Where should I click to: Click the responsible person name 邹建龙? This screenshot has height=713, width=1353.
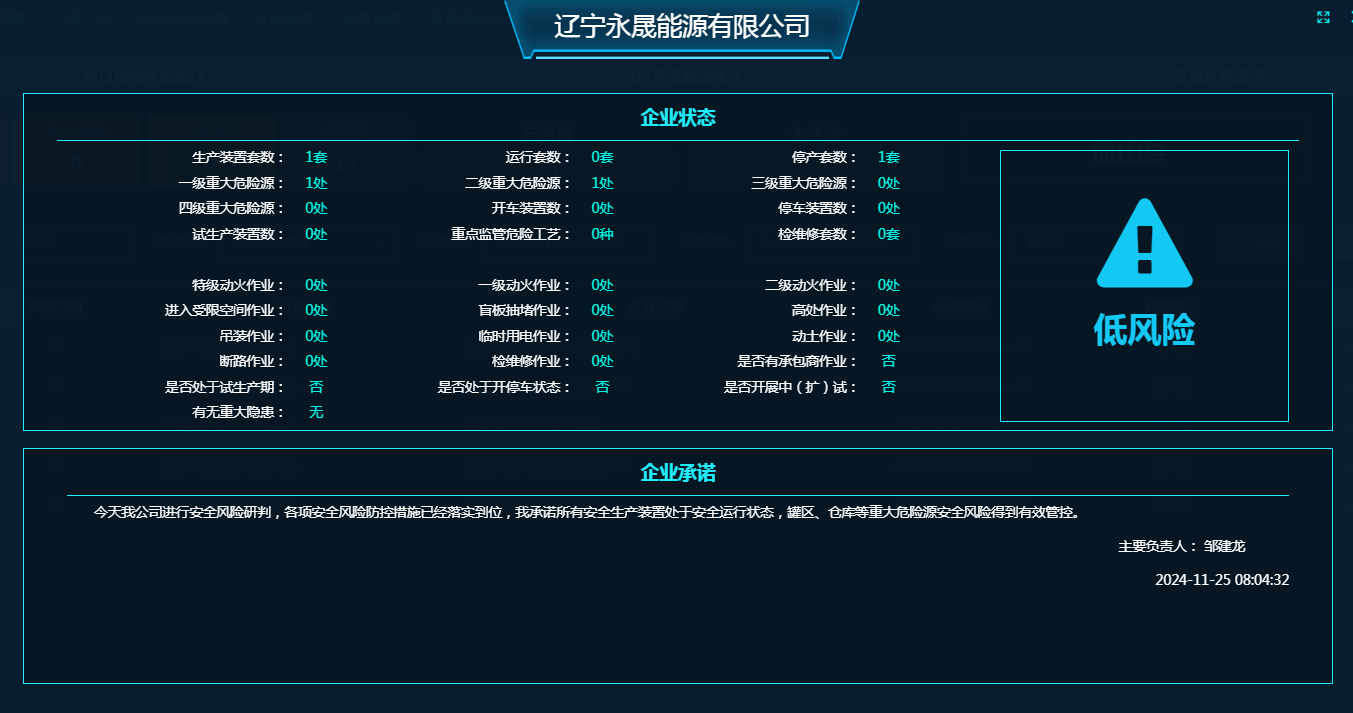pyautogui.click(x=1225, y=546)
